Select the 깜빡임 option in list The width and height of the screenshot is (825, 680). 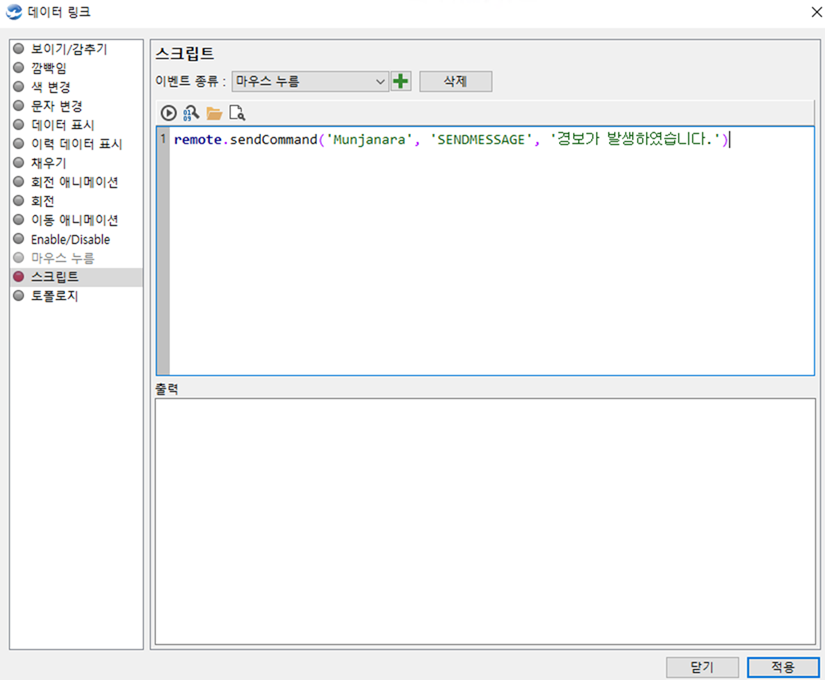(49, 68)
